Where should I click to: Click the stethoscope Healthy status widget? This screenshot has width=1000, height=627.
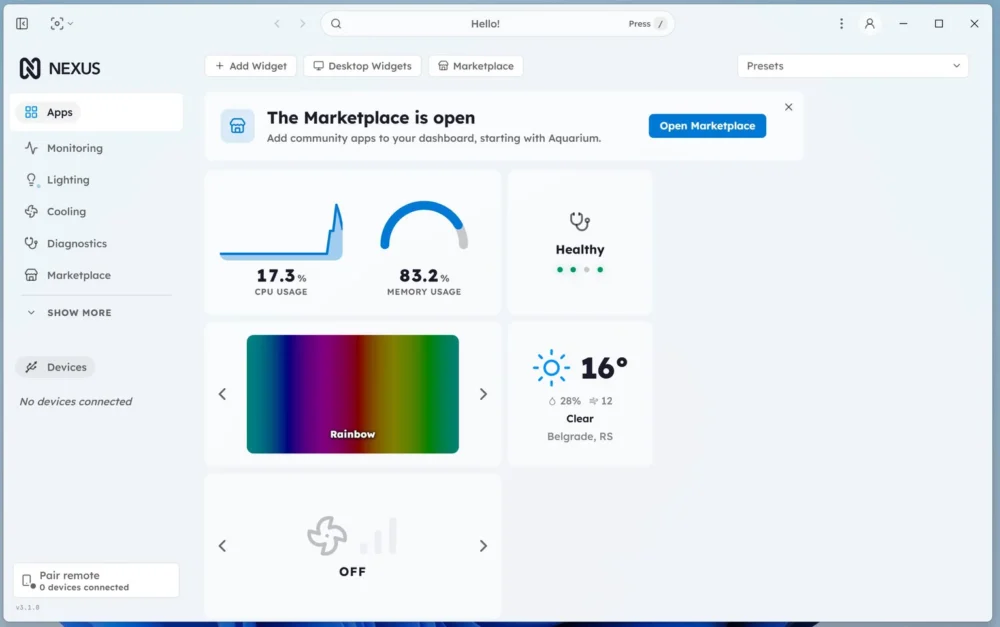click(x=580, y=242)
